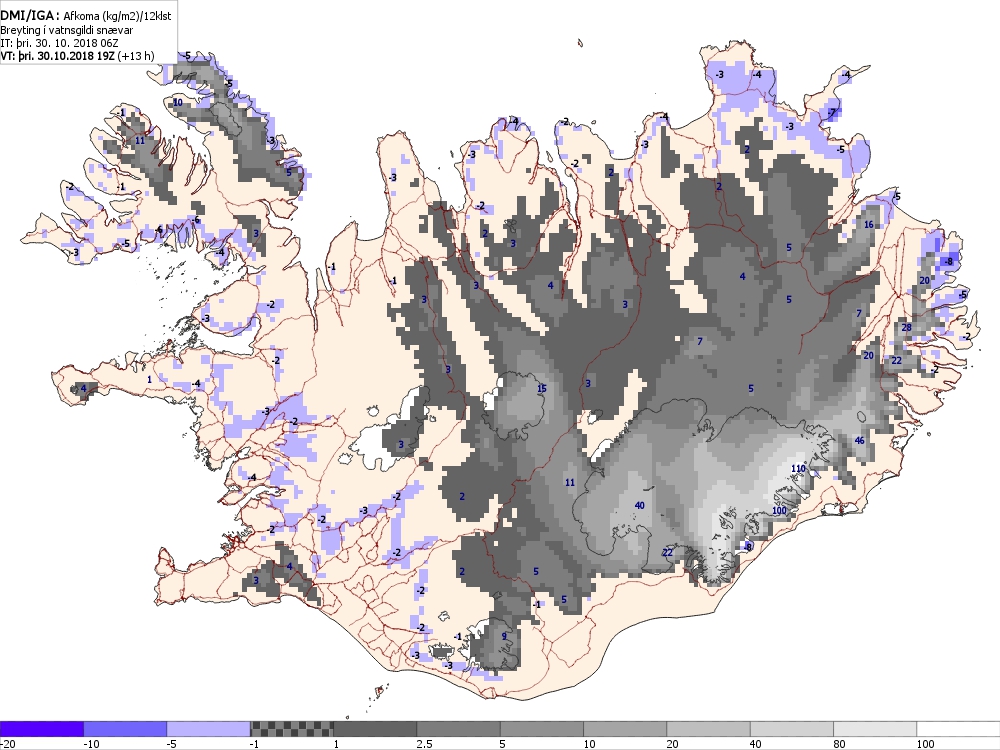Click the '80' label on the legend scale
Viewport: 1000px width, 750px height.
[x=840, y=744]
